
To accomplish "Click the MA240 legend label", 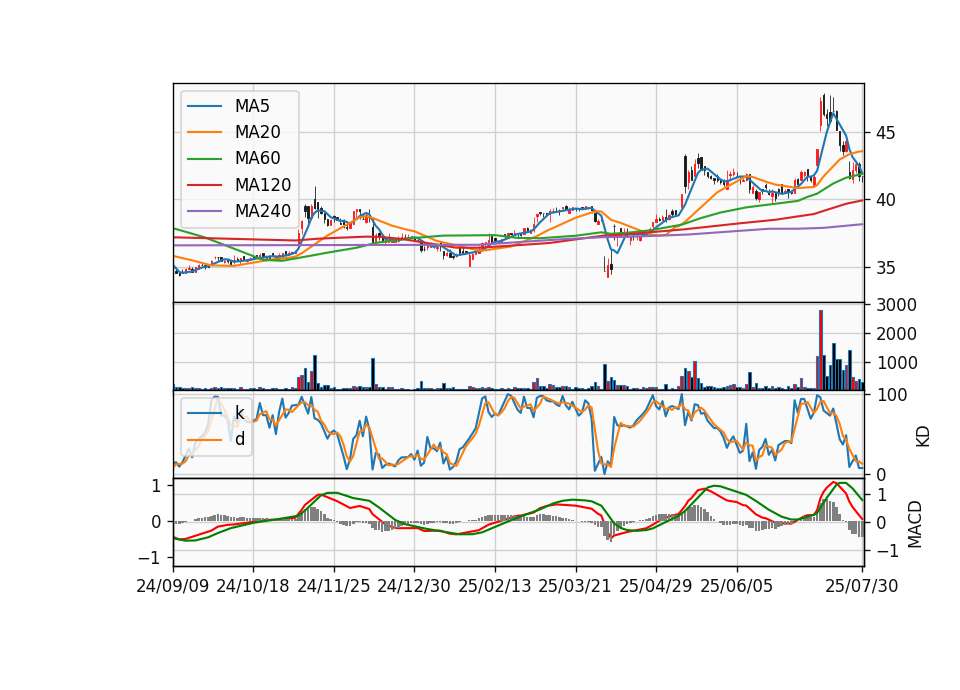I will coord(263,211).
